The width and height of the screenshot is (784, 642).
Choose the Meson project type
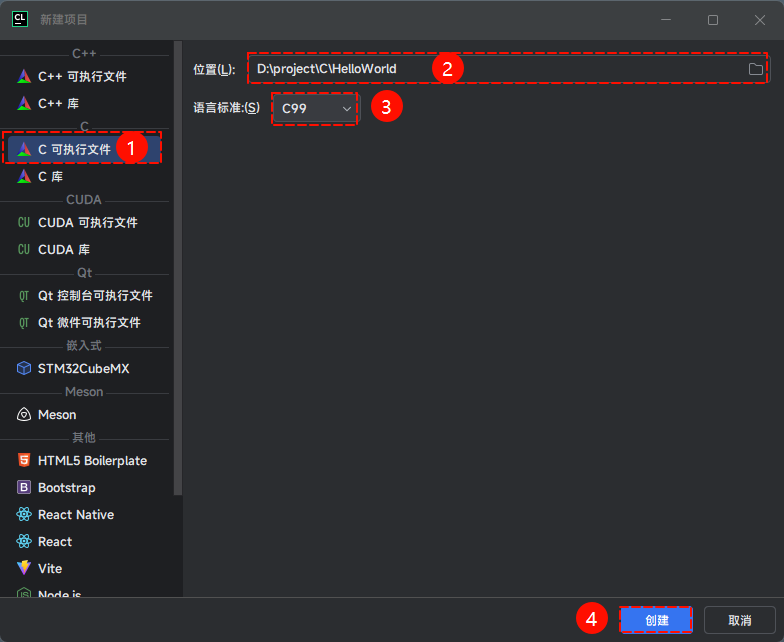(57, 414)
